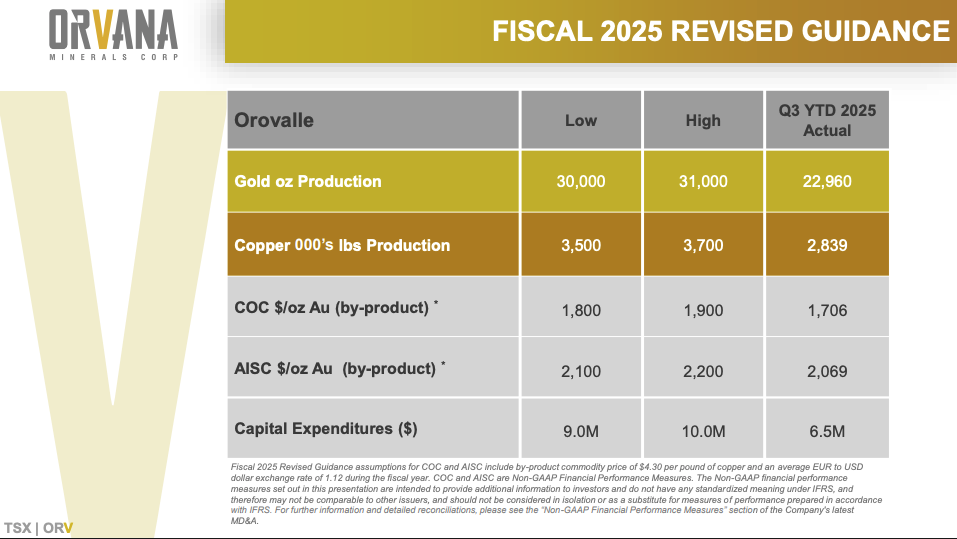Click gold low guidance value 30,000
Image resolution: width=957 pixels, height=539 pixels.
[580, 181]
